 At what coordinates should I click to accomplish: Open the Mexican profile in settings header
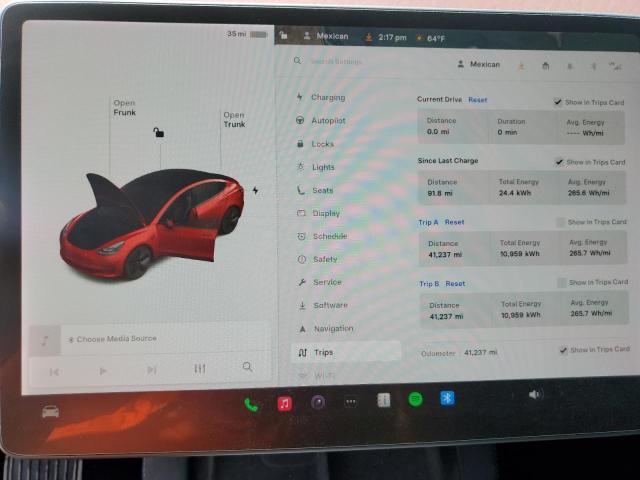click(478, 64)
